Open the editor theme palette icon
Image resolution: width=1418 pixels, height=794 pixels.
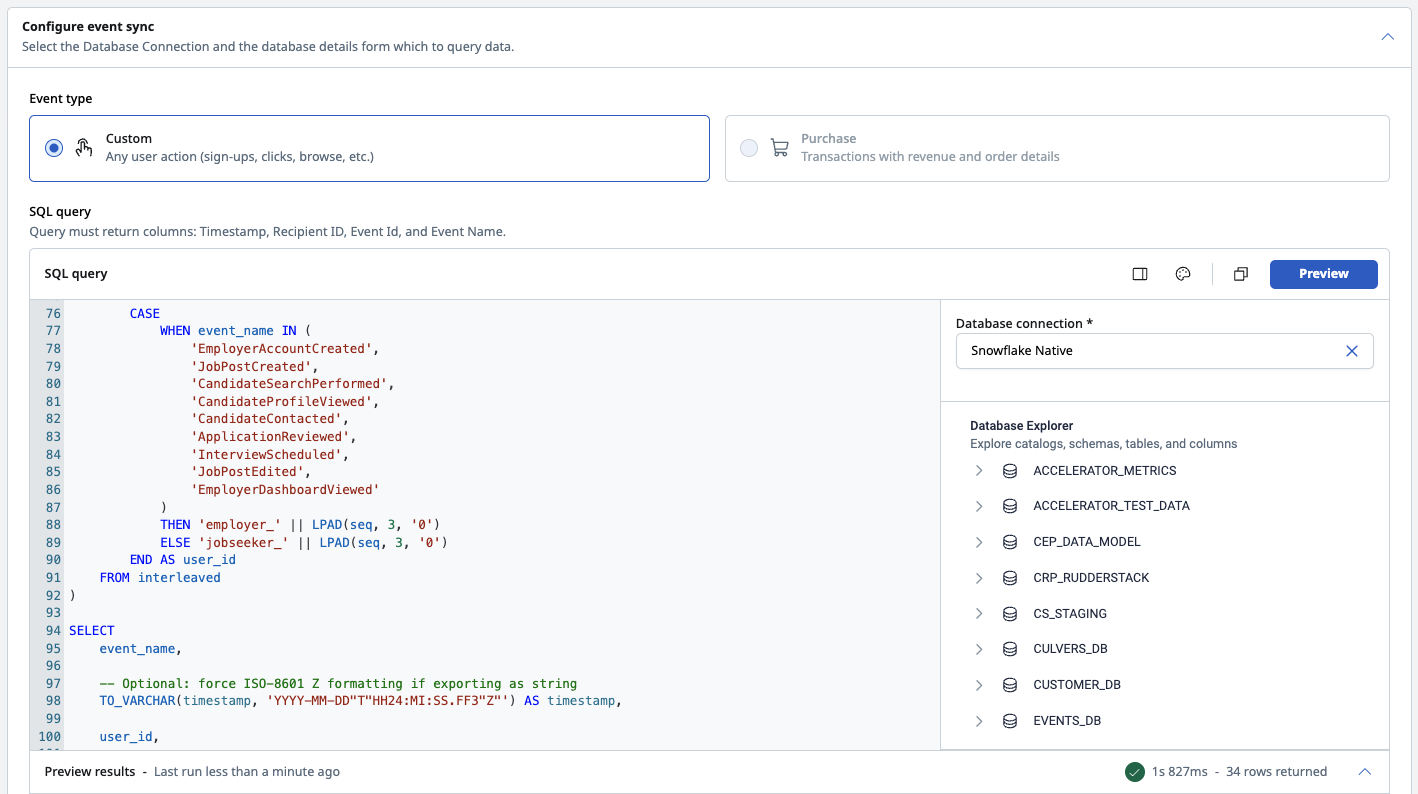[x=1183, y=274]
